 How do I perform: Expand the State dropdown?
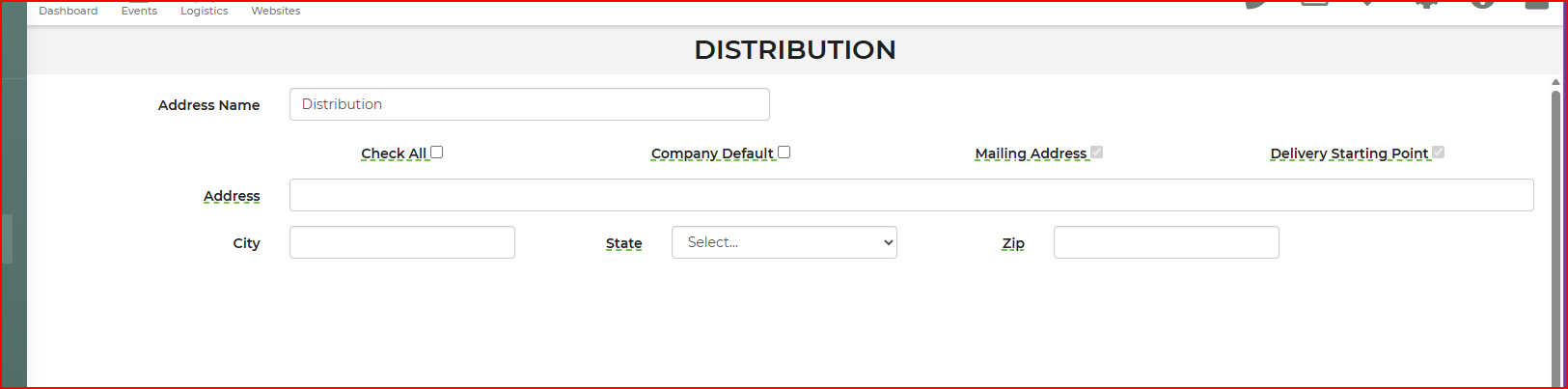pyautogui.click(x=784, y=242)
